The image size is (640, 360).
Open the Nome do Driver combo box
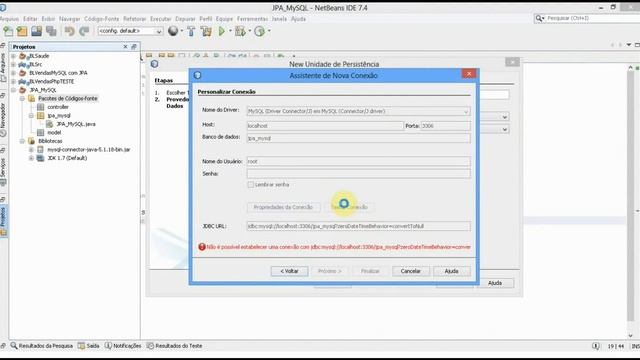[358, 111]
